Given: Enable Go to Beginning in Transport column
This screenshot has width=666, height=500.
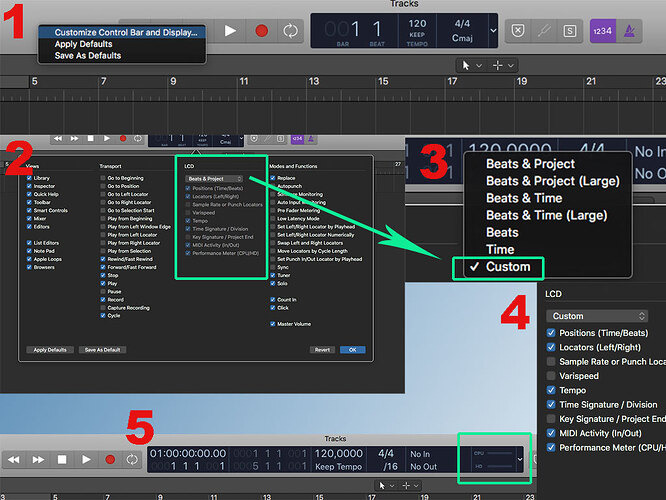Looking at the screenshot, I should pyautogui.click(x=103, y=178).
